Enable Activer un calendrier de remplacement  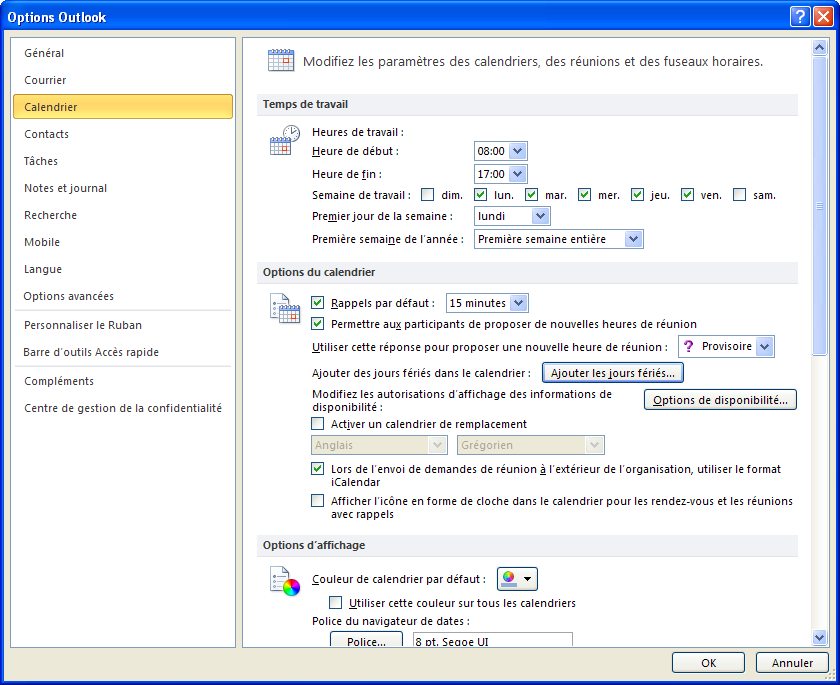point(318,424)
